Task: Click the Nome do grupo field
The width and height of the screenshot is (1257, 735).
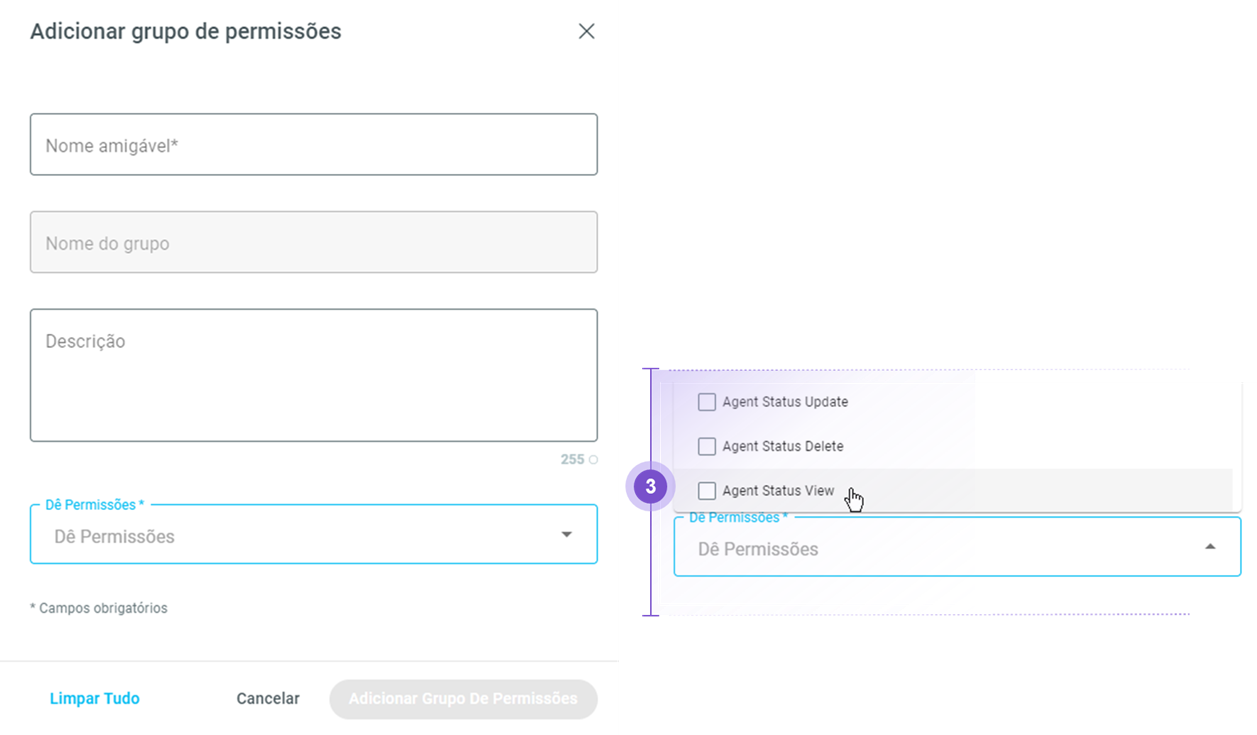Action: [x=313, y=243]
